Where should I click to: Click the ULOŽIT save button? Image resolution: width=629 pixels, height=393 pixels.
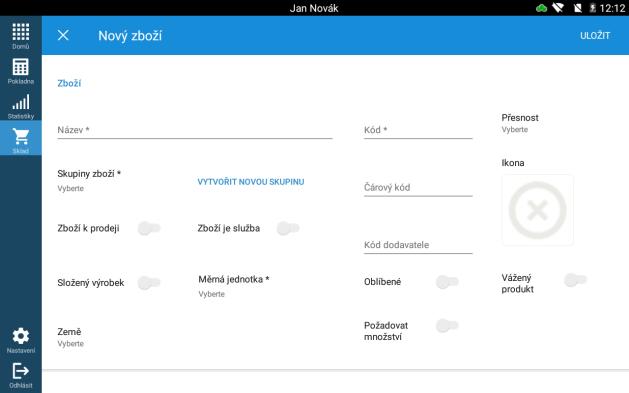[595, 36]
